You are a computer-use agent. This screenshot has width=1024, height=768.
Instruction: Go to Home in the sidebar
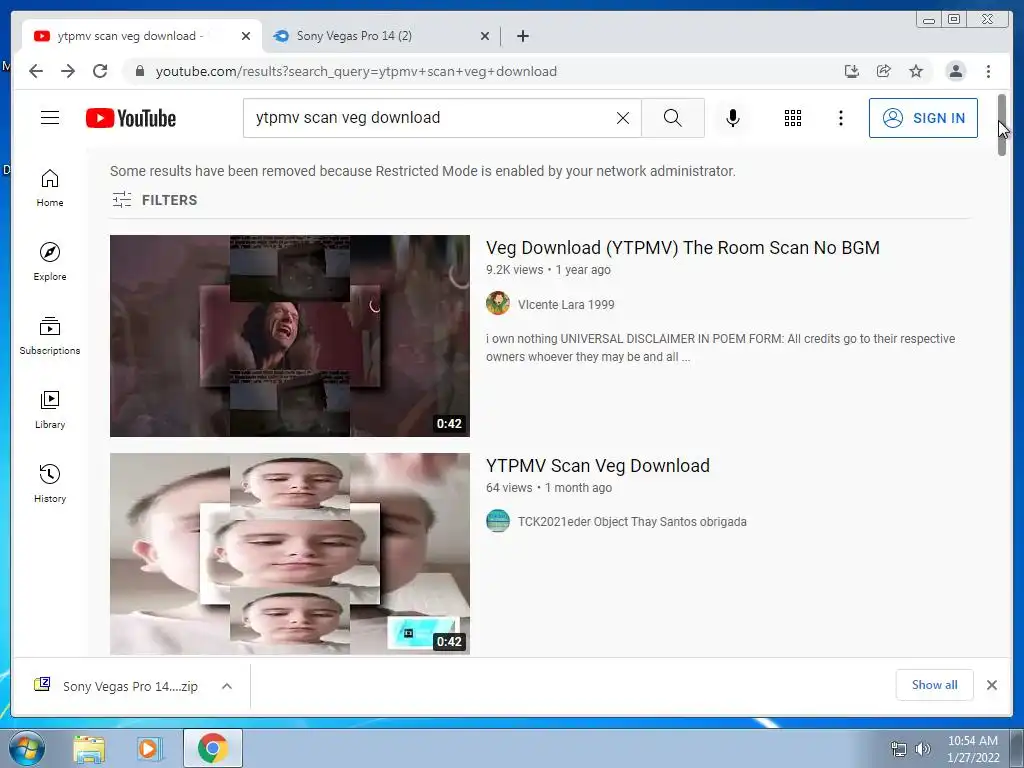tap(50, 188)
